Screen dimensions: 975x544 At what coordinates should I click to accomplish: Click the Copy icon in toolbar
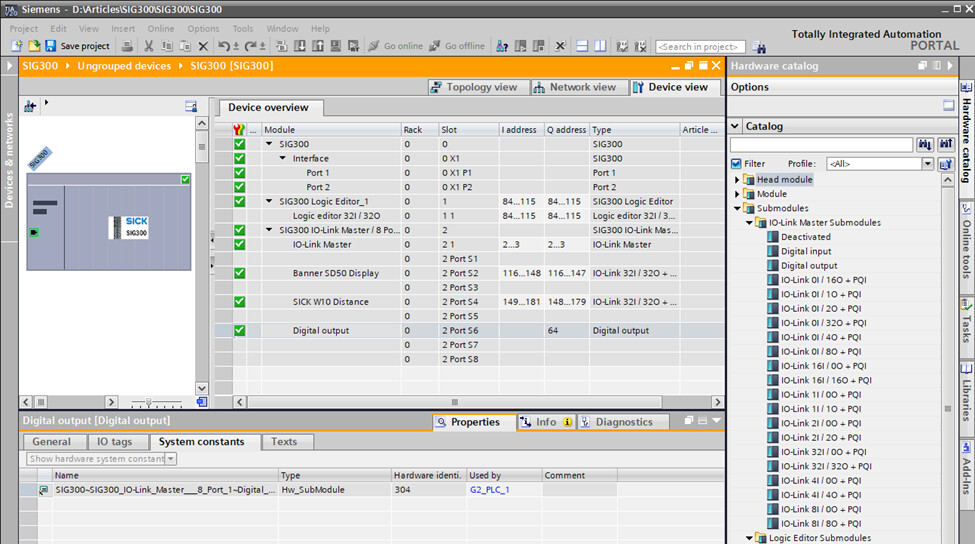click(167, 46)
